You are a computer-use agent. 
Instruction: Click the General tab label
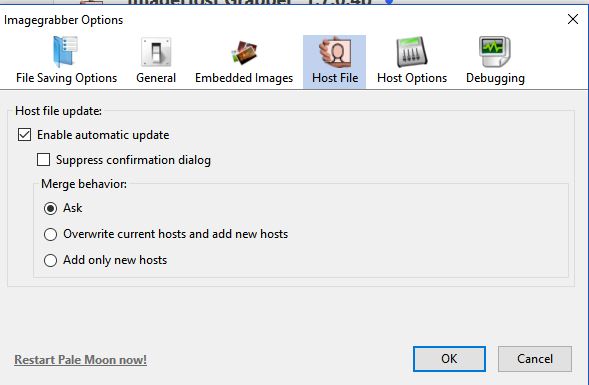(156, 78)
